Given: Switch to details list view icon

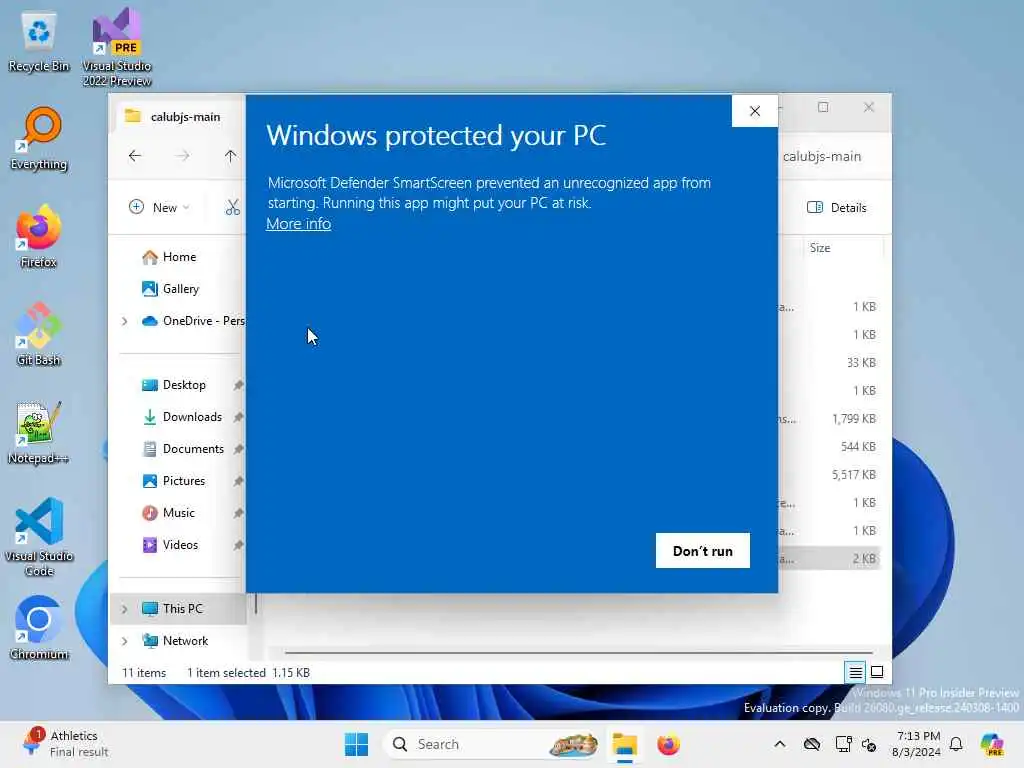Looking at the screenshot, I should click(x=856, y=672).
